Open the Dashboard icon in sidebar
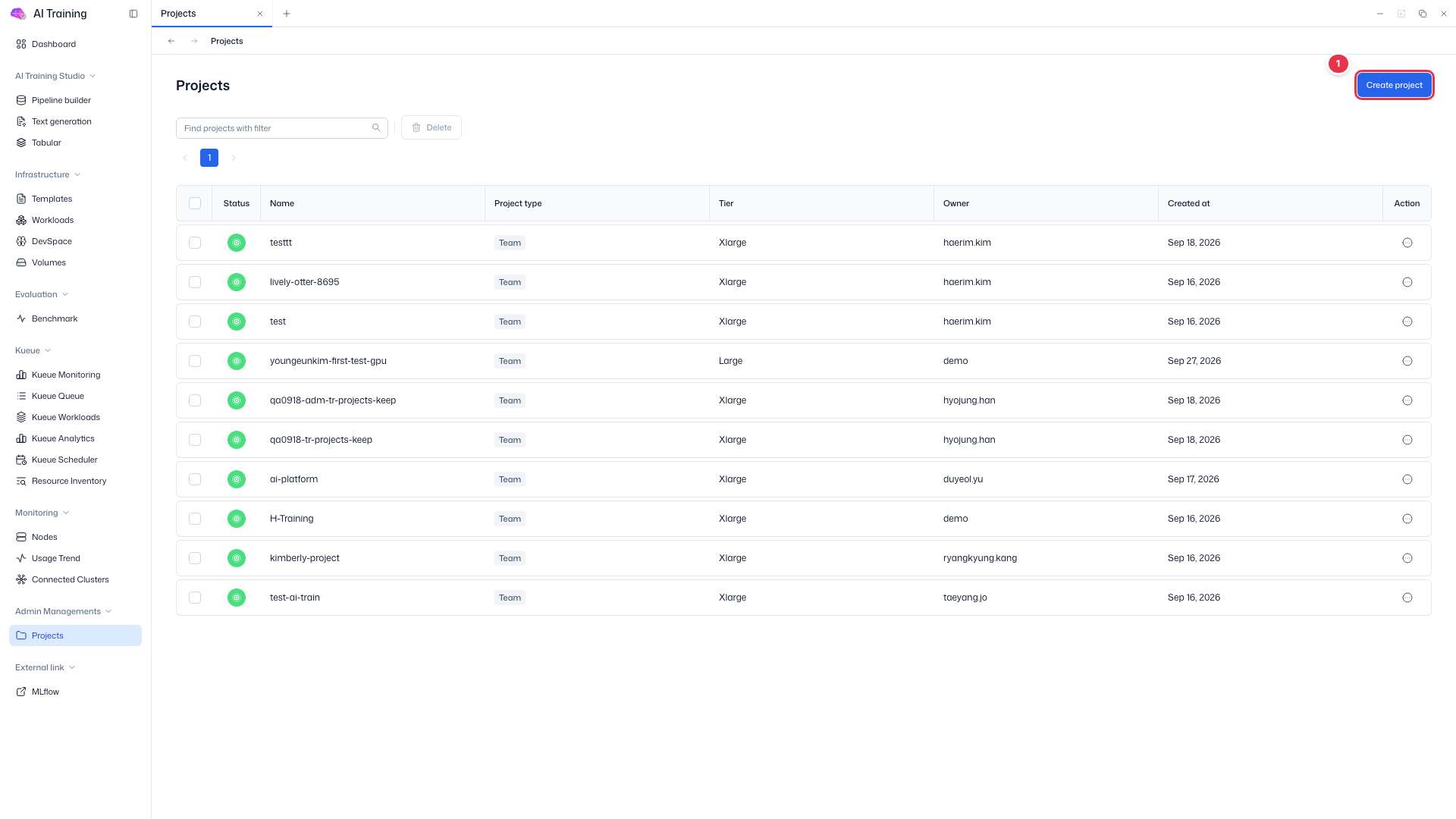 pyautogui.click(x=21, y=44)
